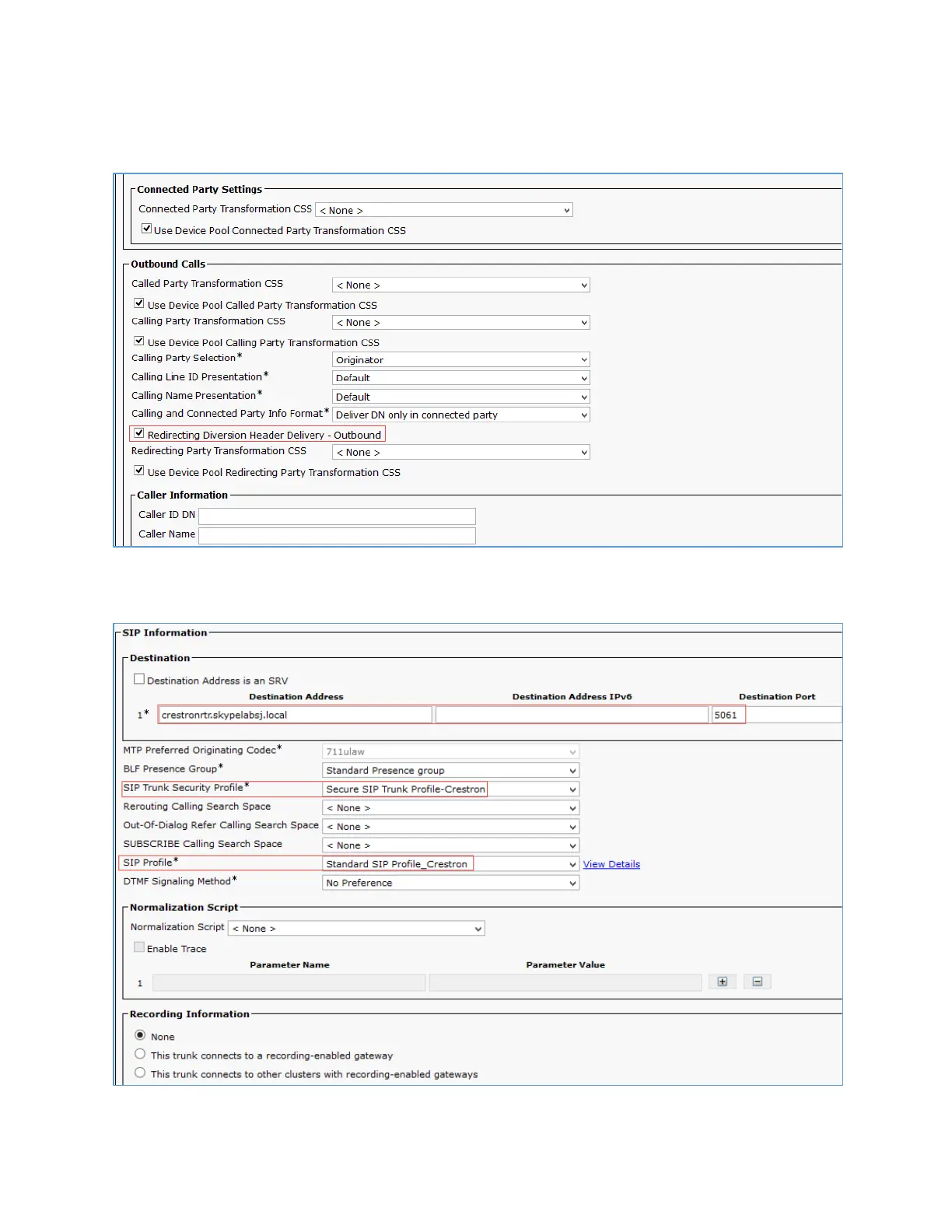The height and width of the screenshot is (1232, 952).
Task: Click the Parameter Name input field
Action: tap(289, 982)
